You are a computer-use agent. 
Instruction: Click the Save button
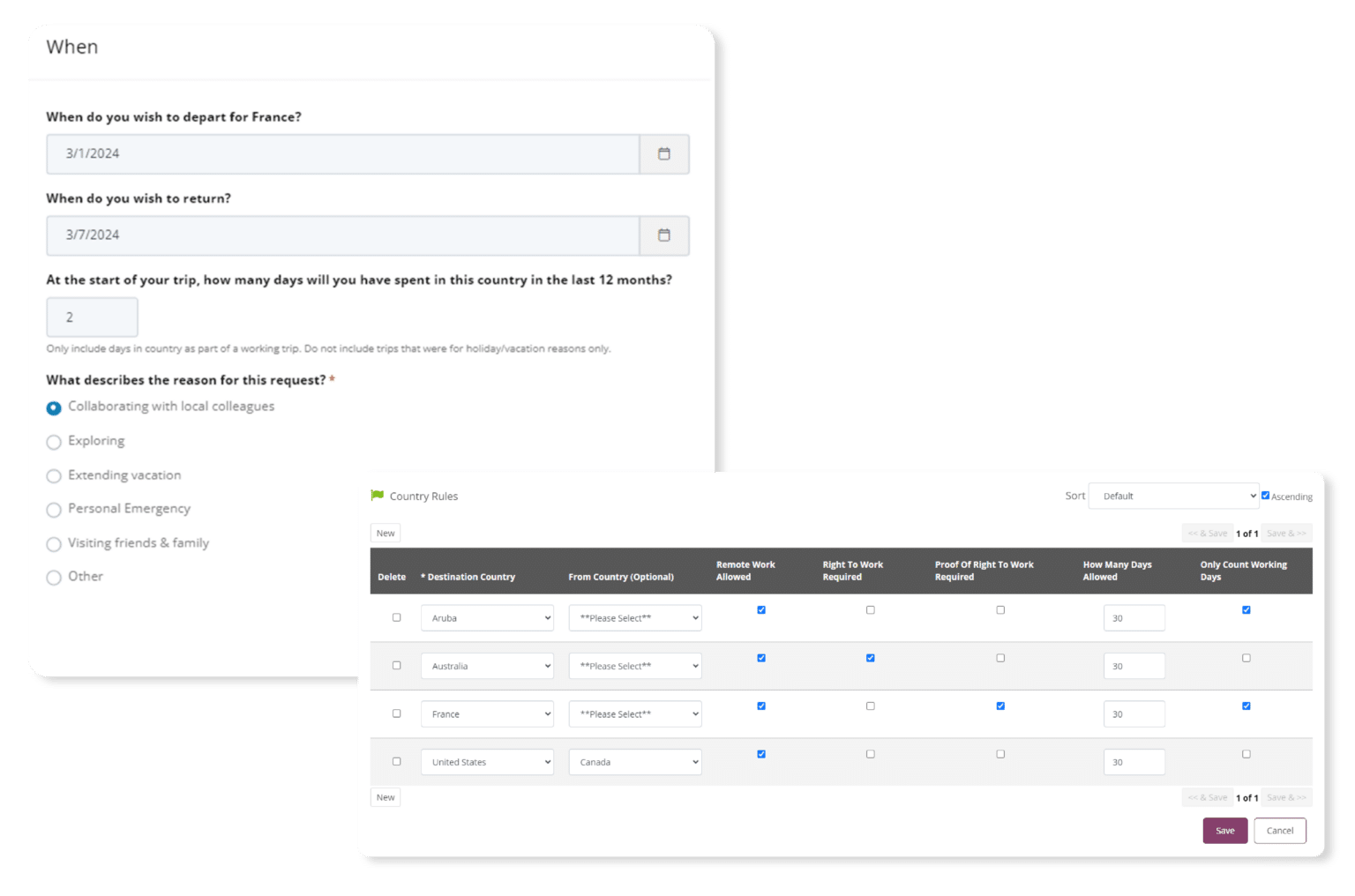click(x=1224, y=830)
